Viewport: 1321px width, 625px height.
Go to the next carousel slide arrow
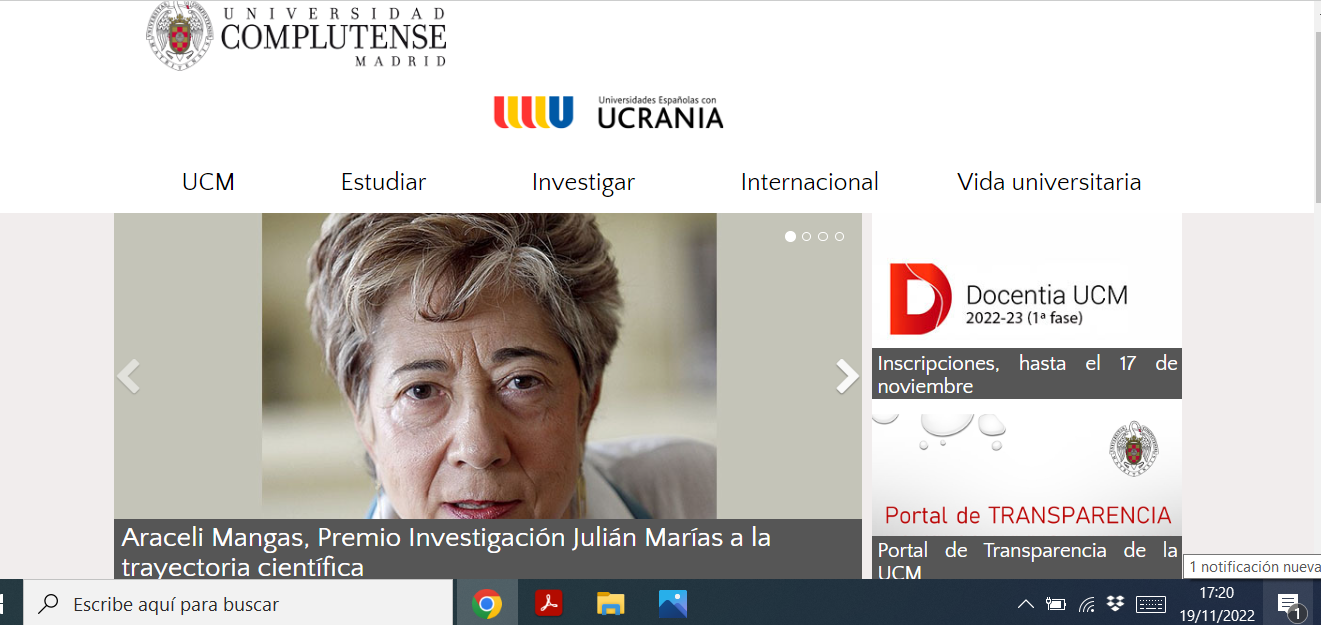(847, 376)
